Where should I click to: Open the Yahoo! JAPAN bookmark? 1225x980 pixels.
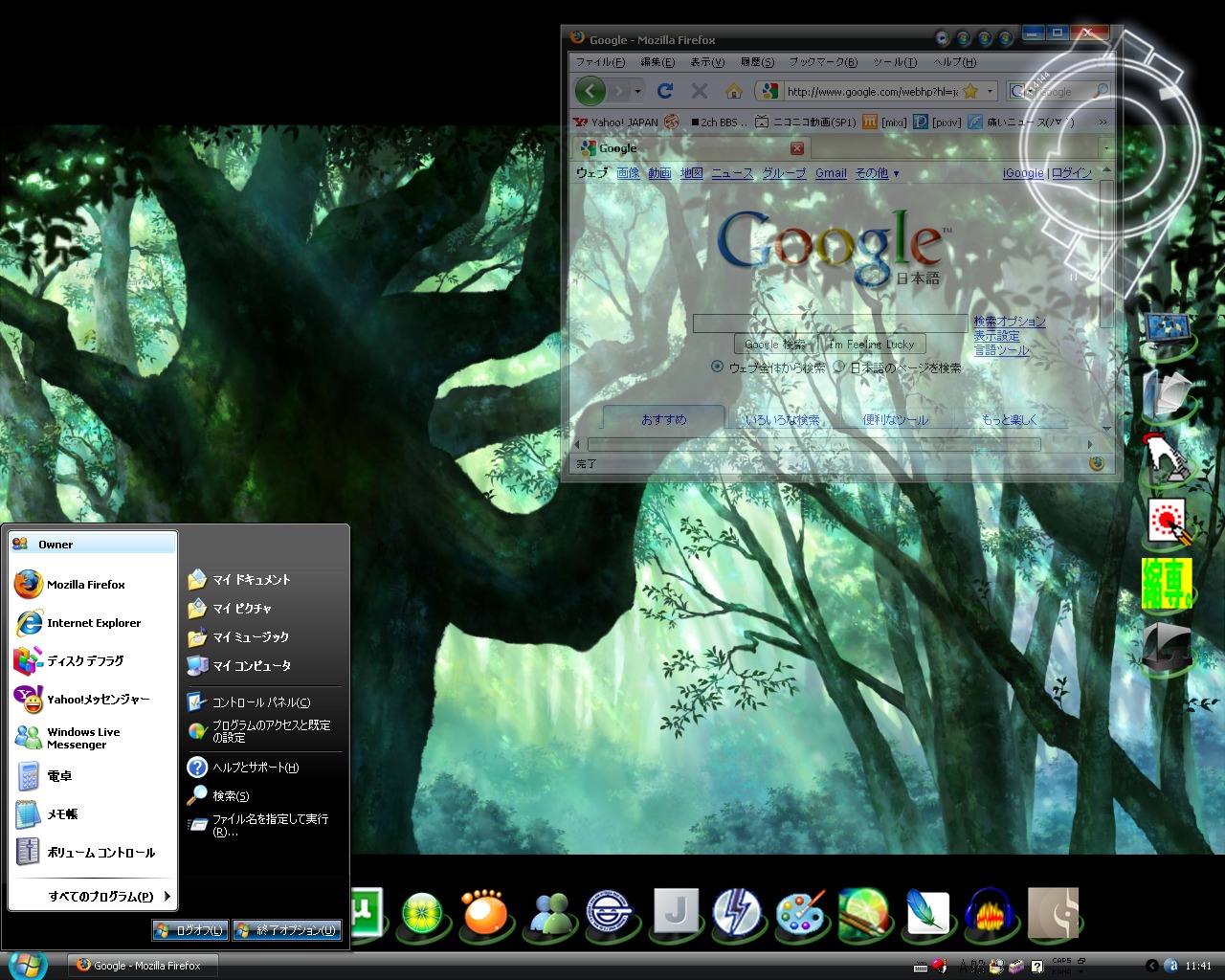pos(616,122)
